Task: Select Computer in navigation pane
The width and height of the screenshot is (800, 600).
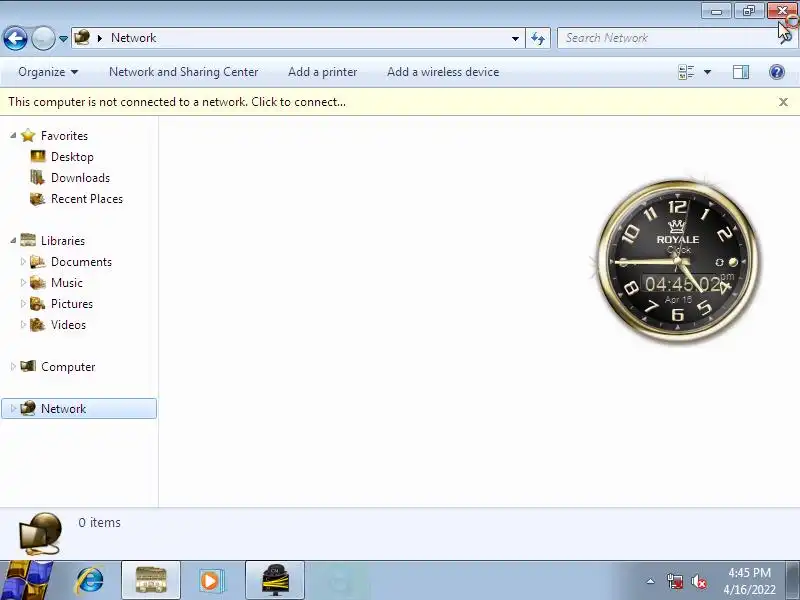Action: pyautogui.click(x=68, y=366)
